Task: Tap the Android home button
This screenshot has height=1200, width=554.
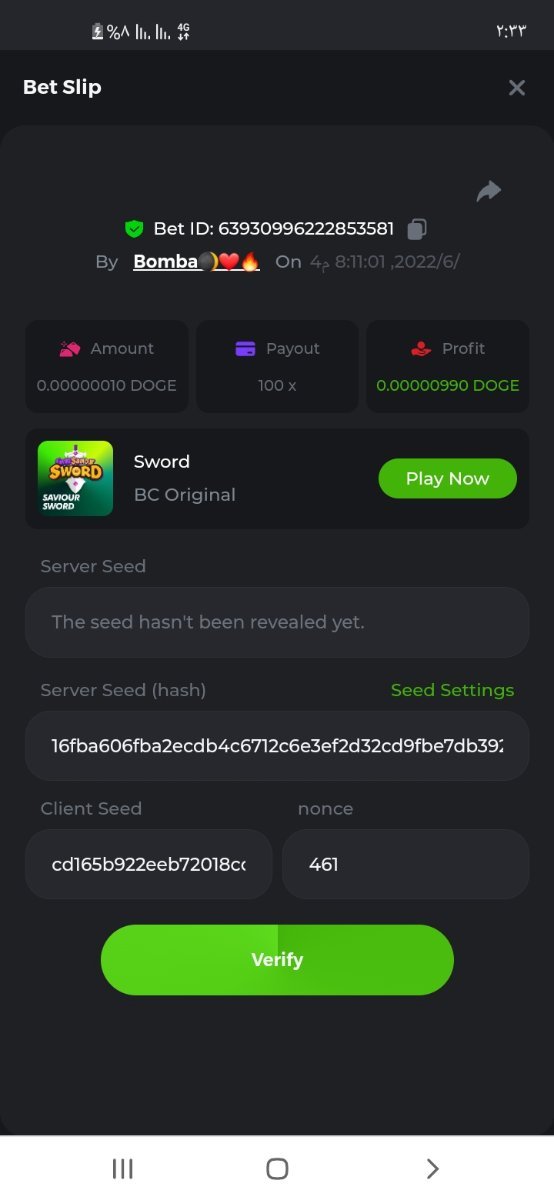Action: pos(277,1169)
